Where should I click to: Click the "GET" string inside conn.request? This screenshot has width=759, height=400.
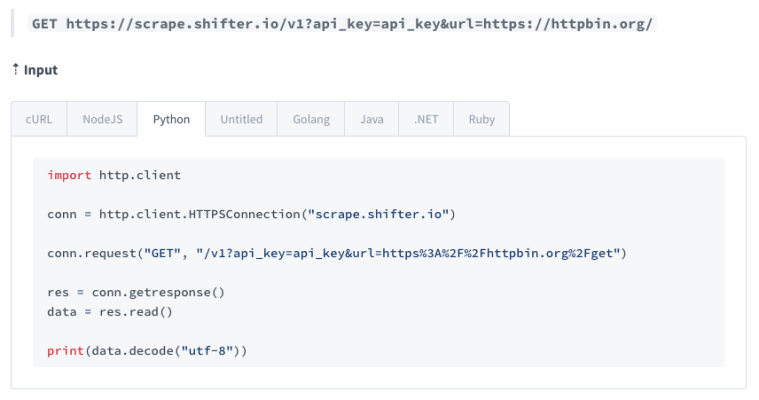click(163, 253)
